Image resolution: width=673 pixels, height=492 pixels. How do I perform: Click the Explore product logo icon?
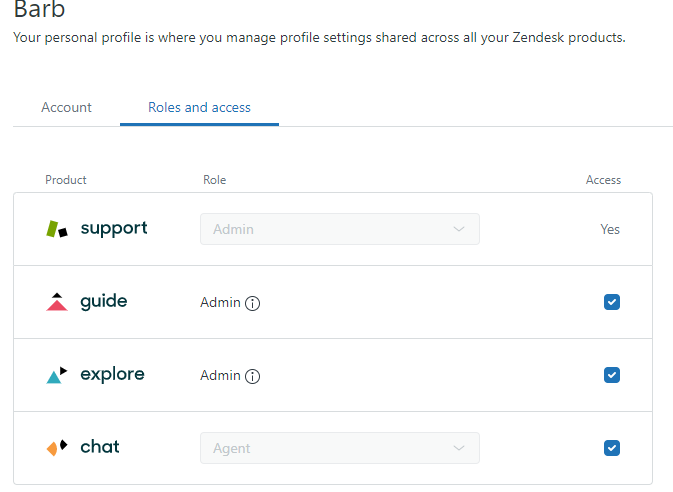point(57,375)
